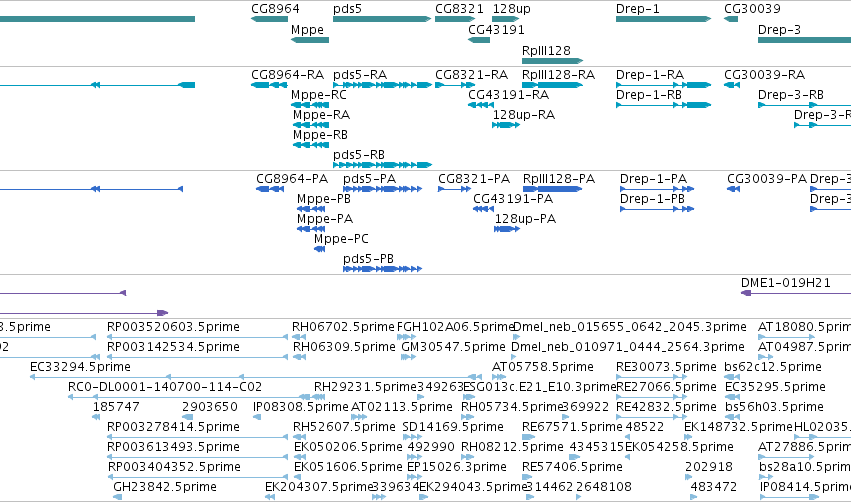Click the CG43191-PA protein label

[x=513, y=199]
